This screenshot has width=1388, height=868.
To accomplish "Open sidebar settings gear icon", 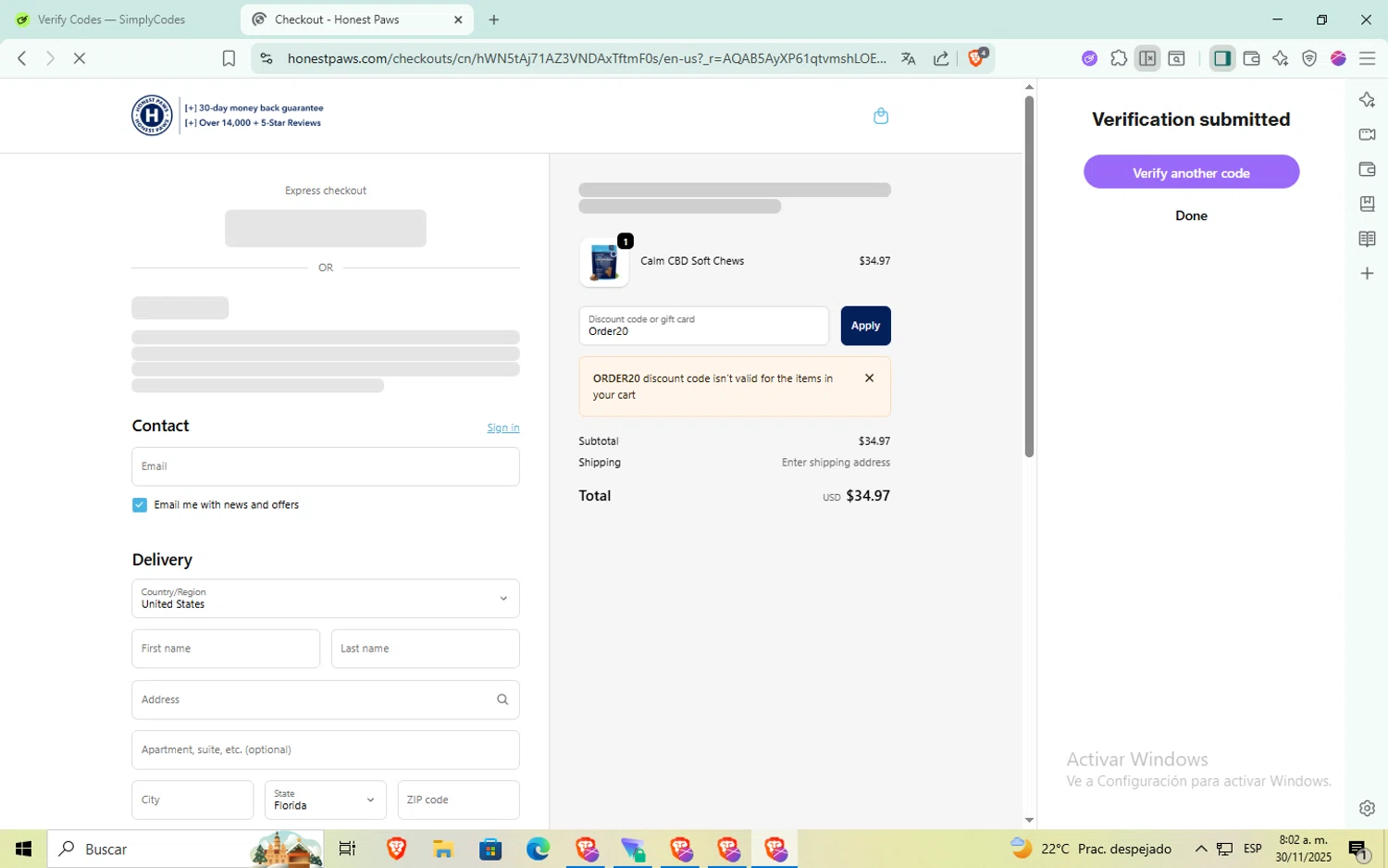I will pyautogui.click(x=1367, y=808).
